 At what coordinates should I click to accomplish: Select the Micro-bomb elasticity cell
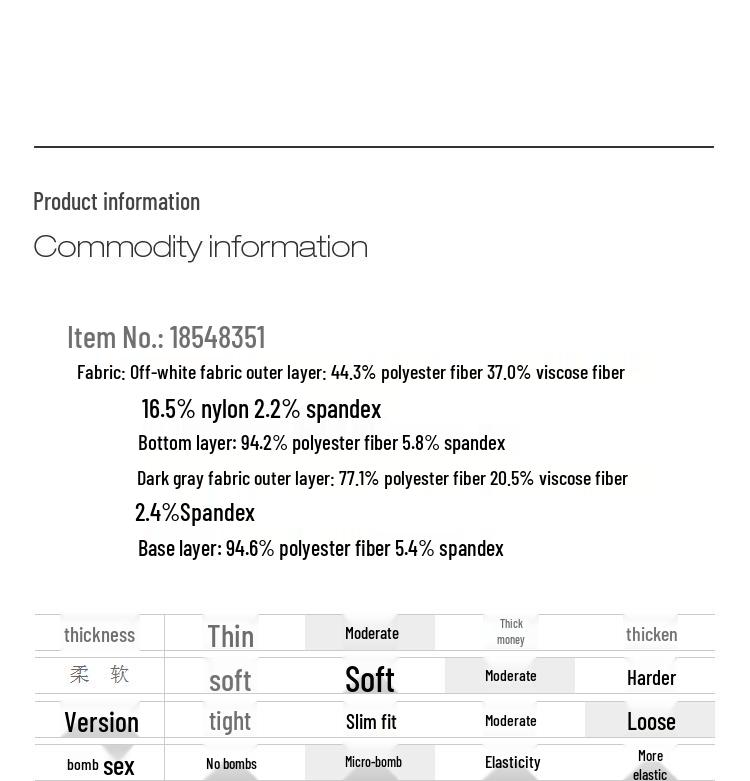coord(373,762)
